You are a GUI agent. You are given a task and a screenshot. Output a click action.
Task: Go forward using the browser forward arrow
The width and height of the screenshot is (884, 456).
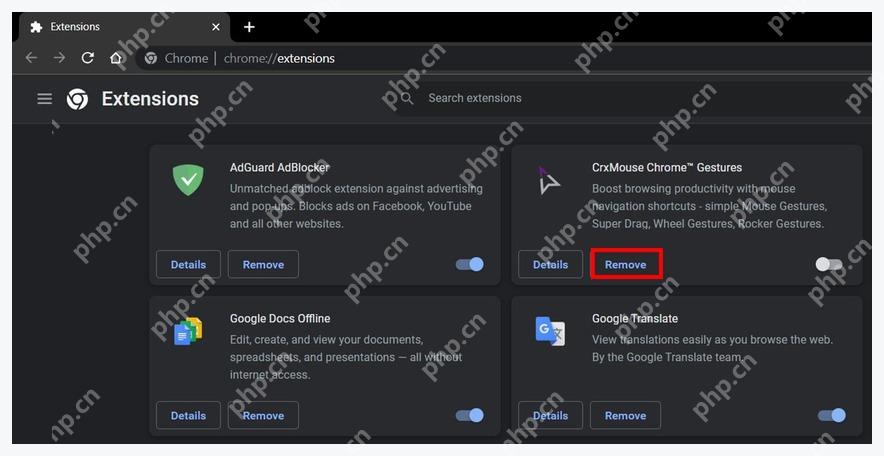[59, 57]
